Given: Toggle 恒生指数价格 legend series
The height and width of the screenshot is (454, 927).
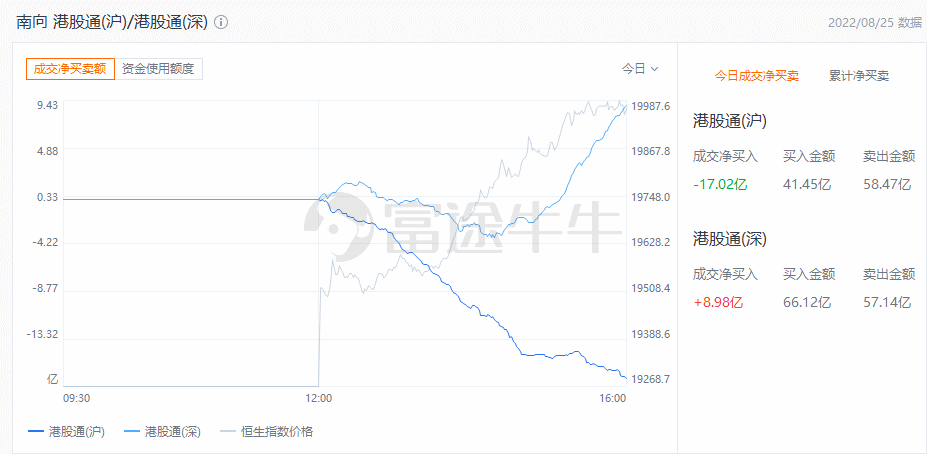Looking at the screenshot, I should pyautogui.click(x=267, y=432).
